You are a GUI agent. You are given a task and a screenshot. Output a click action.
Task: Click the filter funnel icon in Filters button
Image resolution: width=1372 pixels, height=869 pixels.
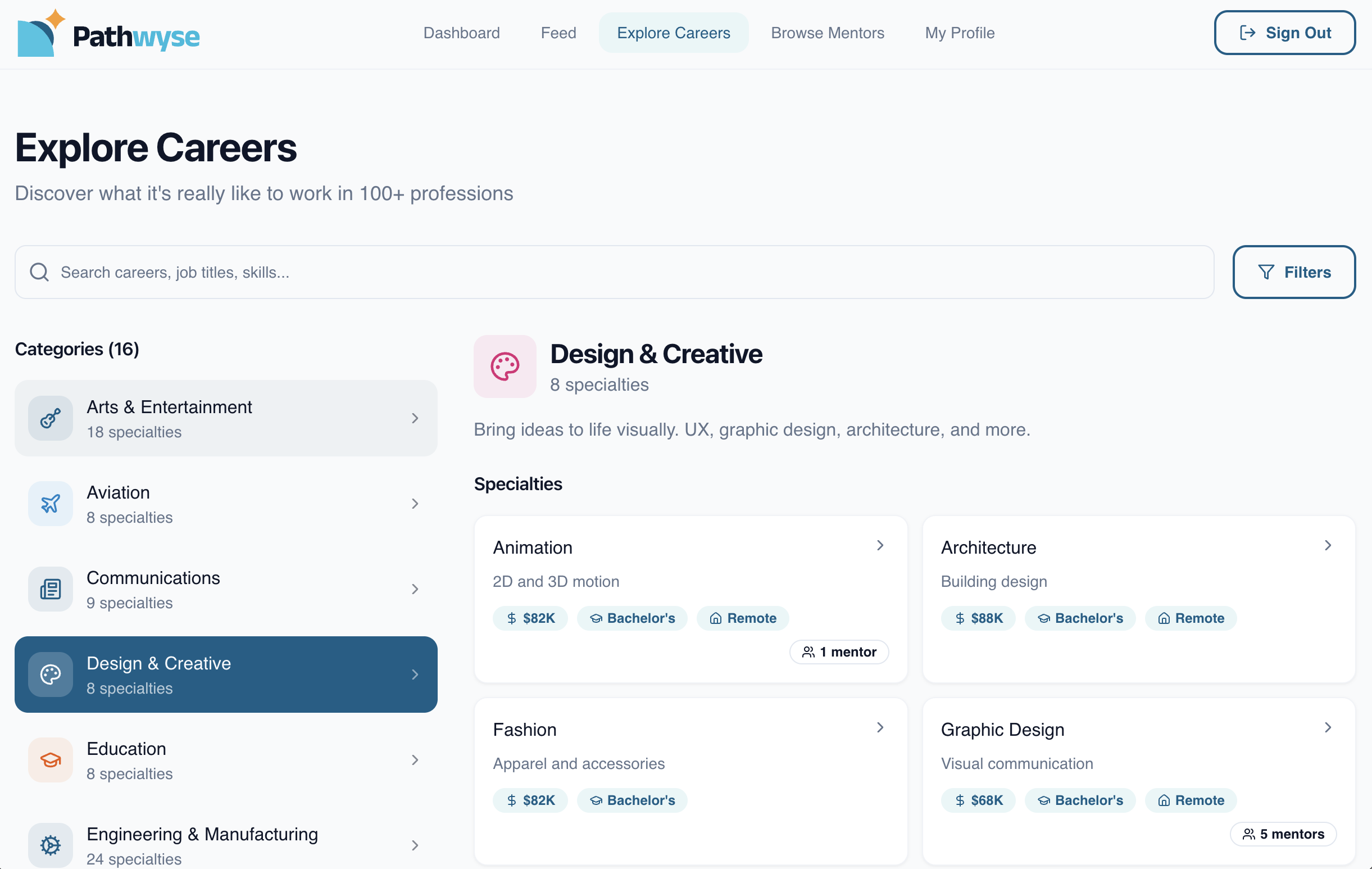[x=1266, y=272]
